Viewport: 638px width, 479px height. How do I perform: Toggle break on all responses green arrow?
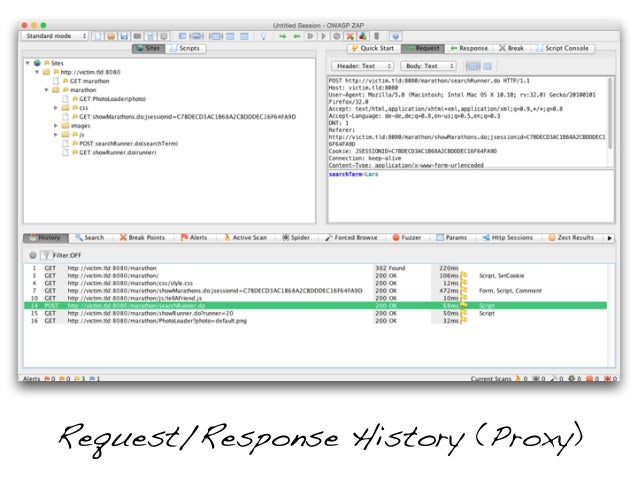point(297,36)
